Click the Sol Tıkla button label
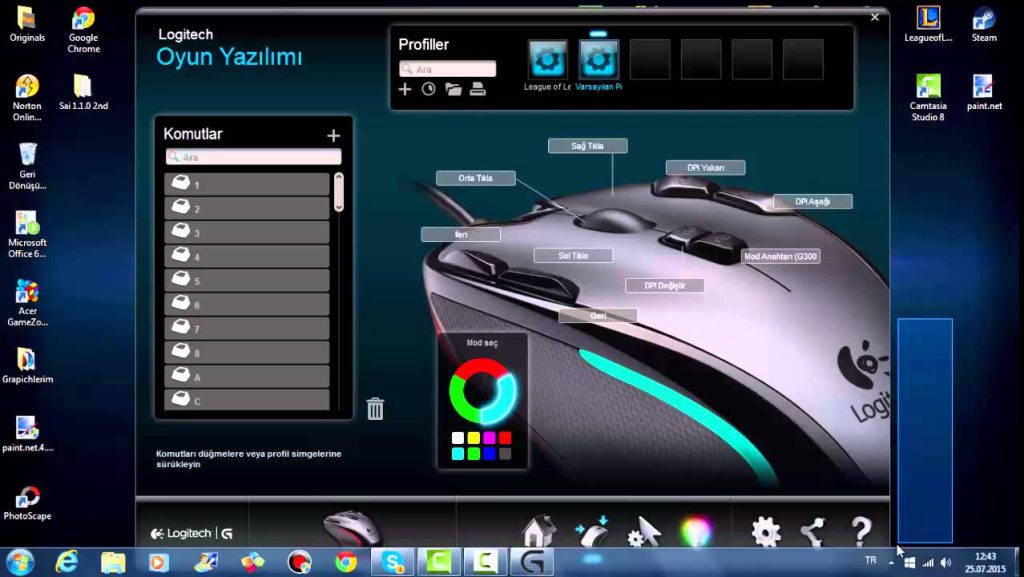1024x577 pixels. pyautogui.click(x=573, y=255)
